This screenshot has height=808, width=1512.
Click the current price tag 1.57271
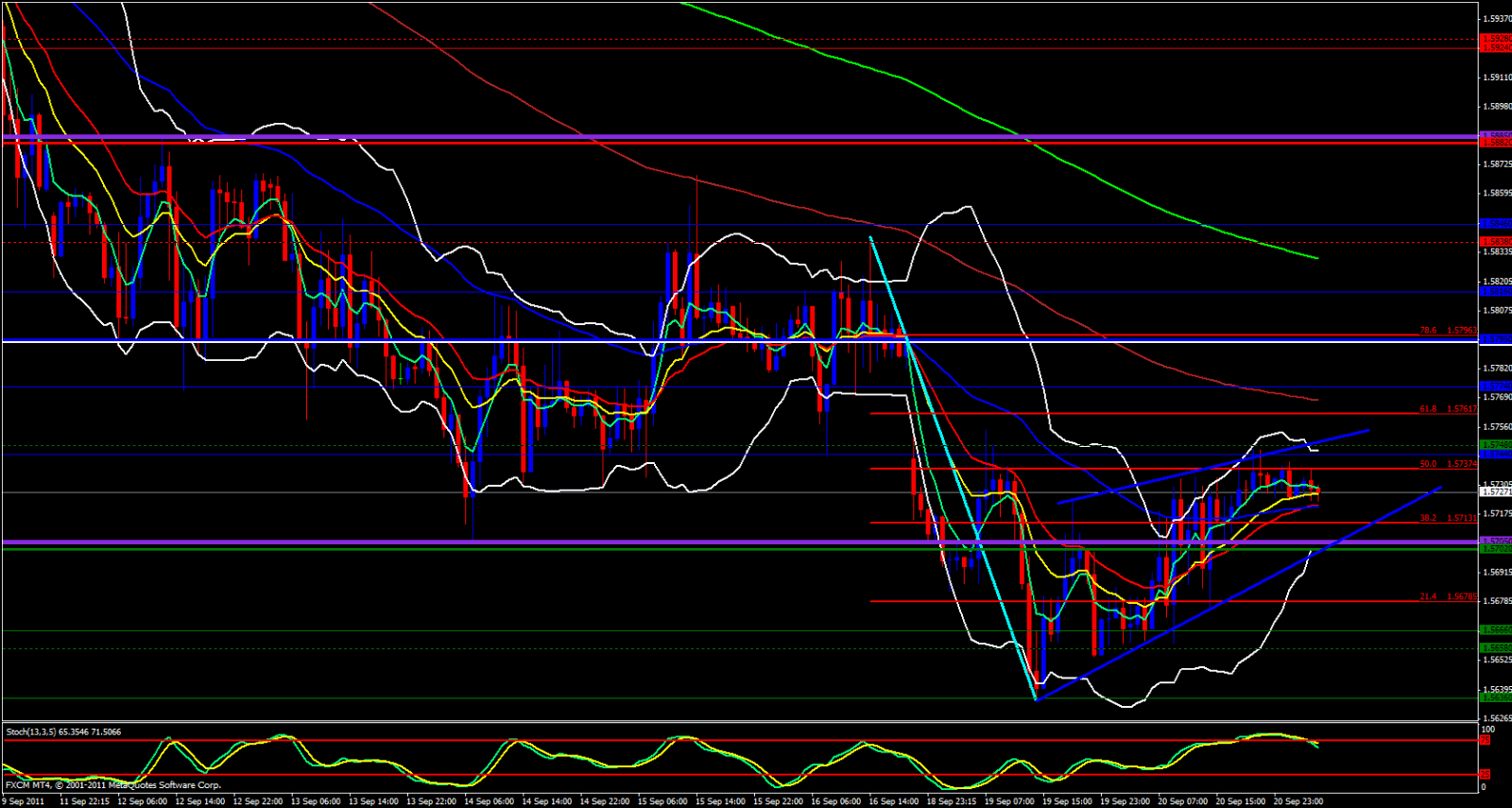pos(1496,491)
